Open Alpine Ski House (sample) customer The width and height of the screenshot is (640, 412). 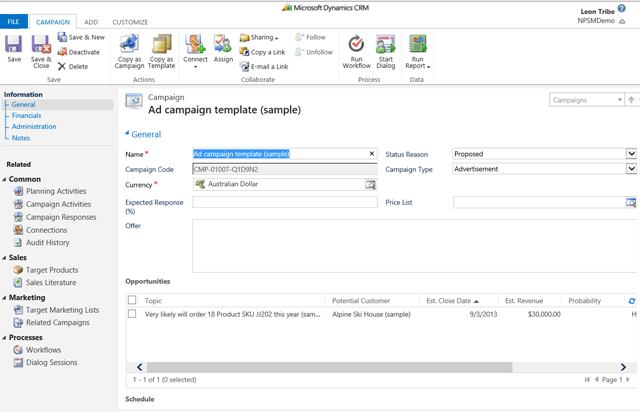(371, 314)
